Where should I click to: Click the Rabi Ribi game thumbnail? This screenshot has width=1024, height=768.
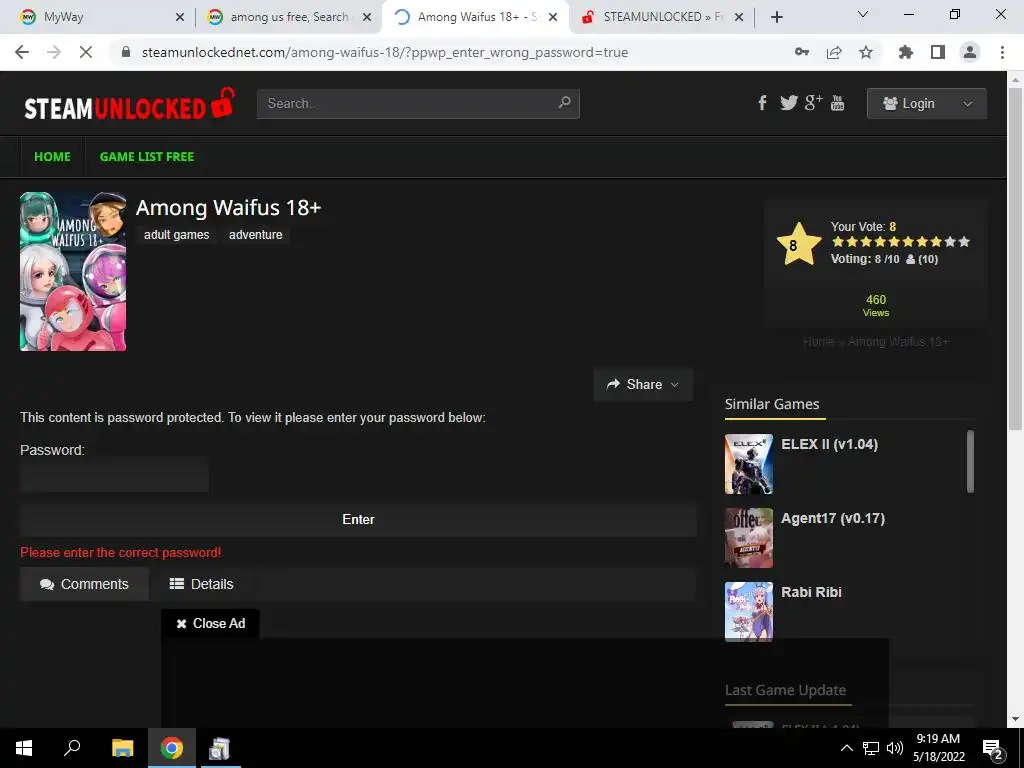(748, 611)
